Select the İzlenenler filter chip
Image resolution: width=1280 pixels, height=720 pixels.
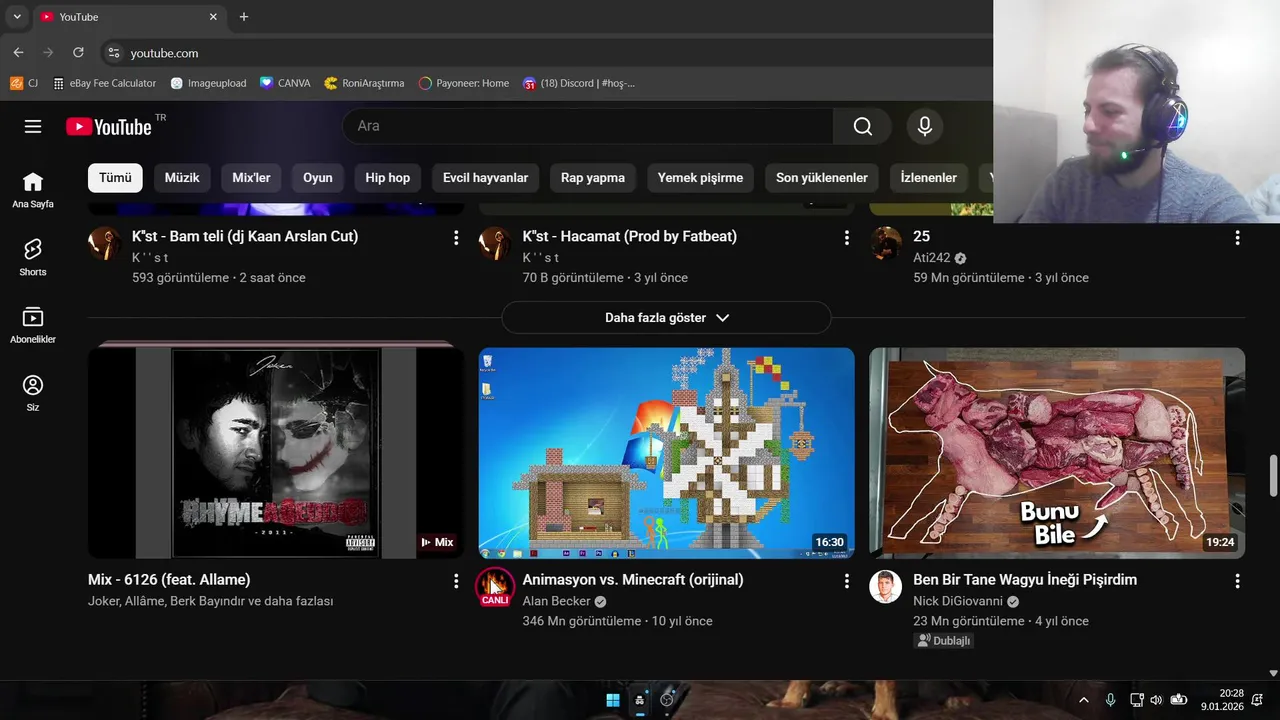[929, 178]
